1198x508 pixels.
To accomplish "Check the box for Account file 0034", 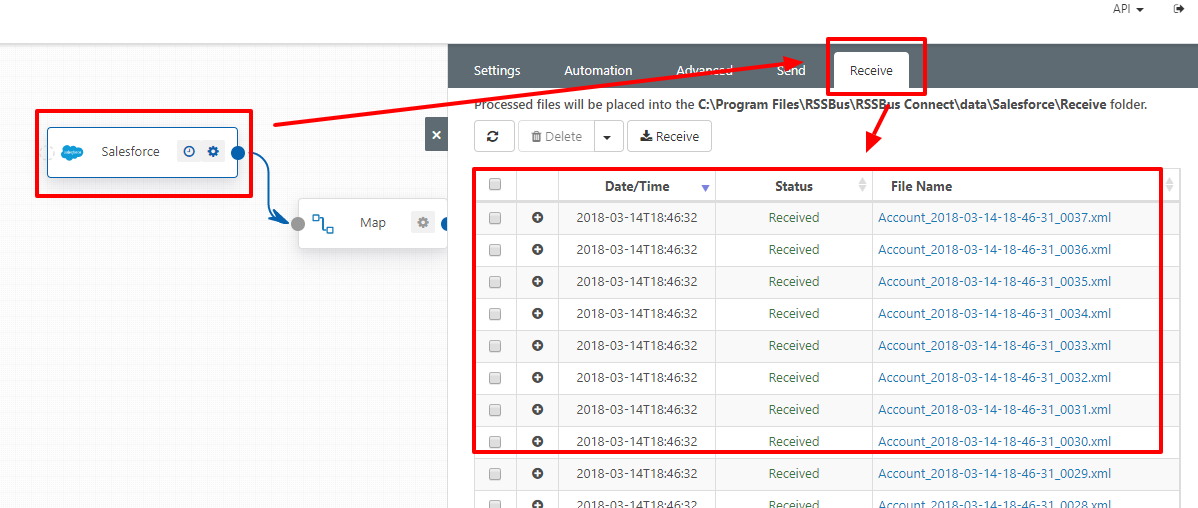I will (x=494, y=314).
